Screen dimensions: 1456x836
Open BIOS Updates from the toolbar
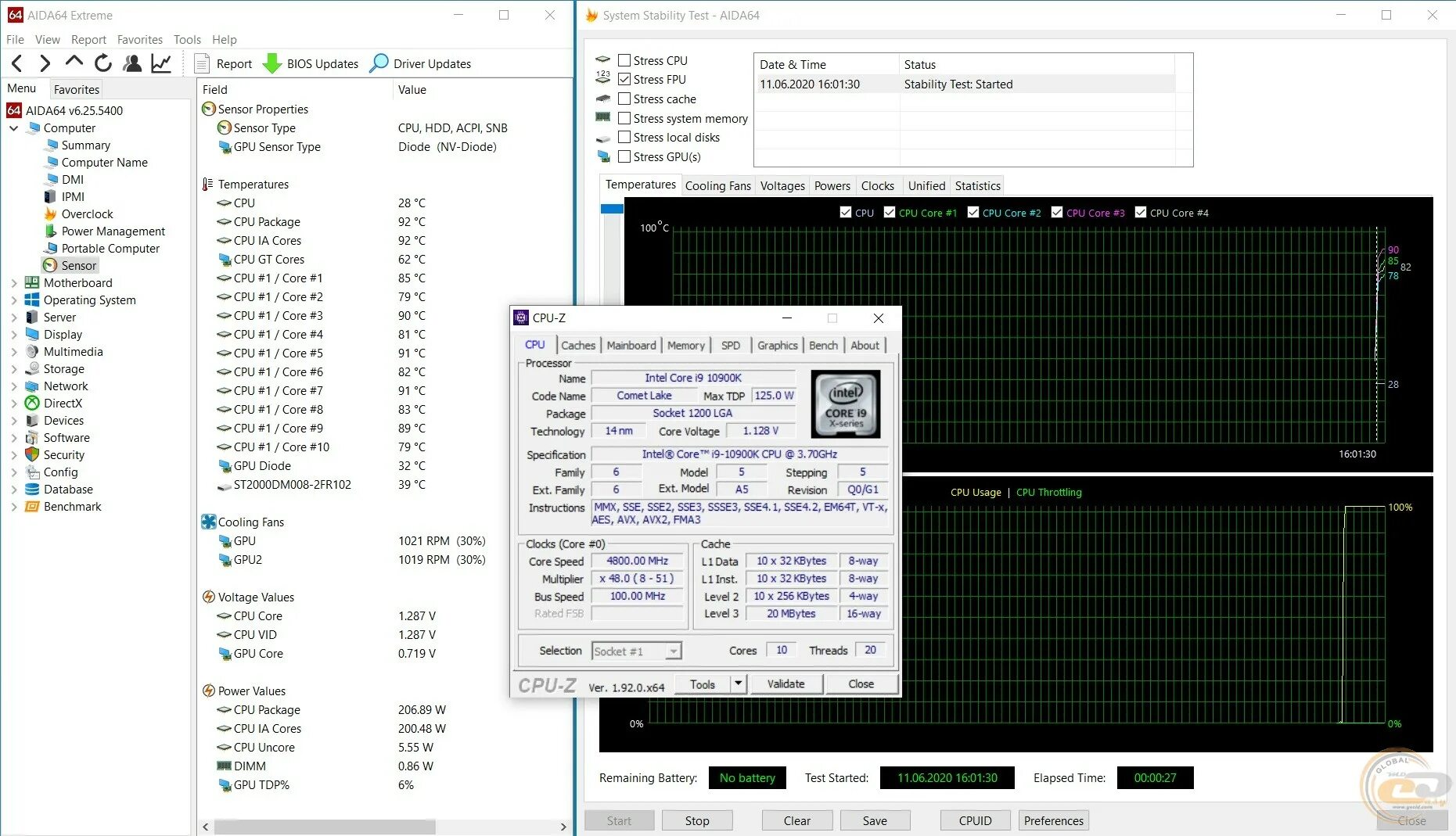tap(311, 63)
